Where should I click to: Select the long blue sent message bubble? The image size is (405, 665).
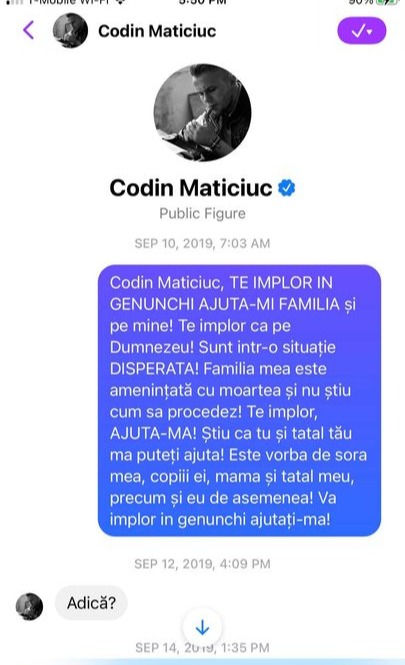pos(239,400)
